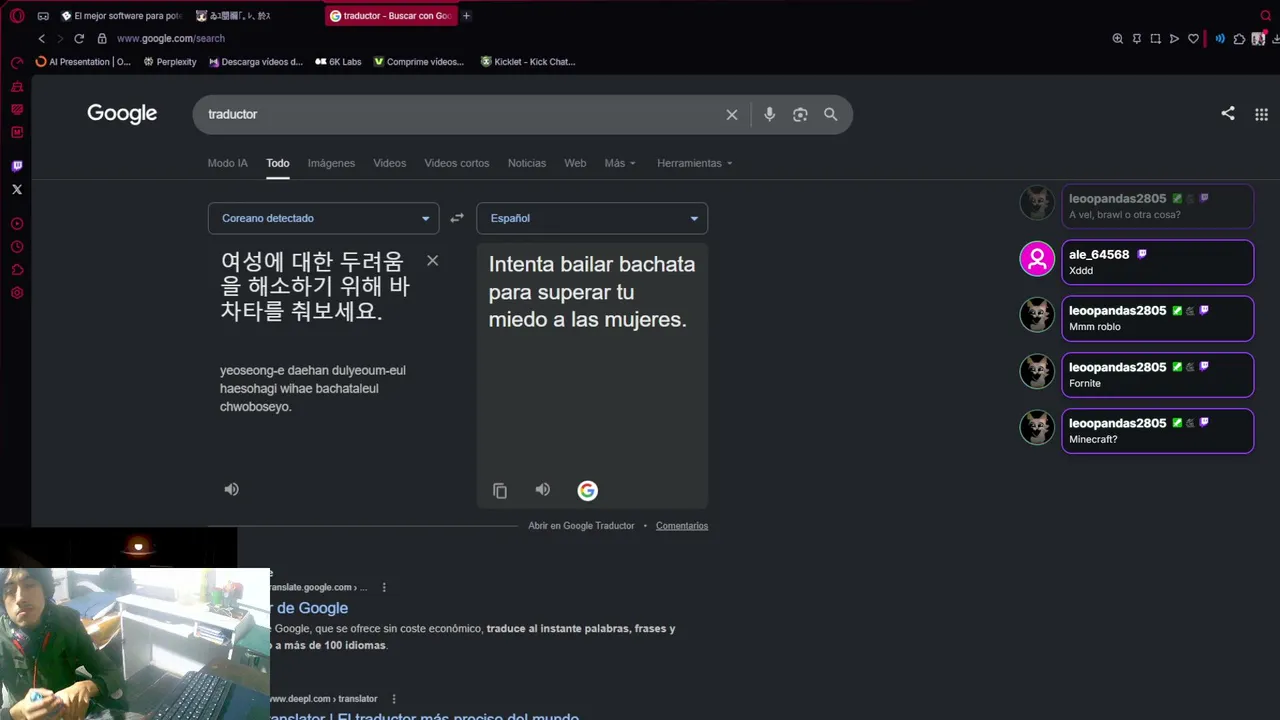Screen dimensions: 1280x720
Task: Click the Google logo under translation
Action: pyautogui.click(x=587, y=490)
